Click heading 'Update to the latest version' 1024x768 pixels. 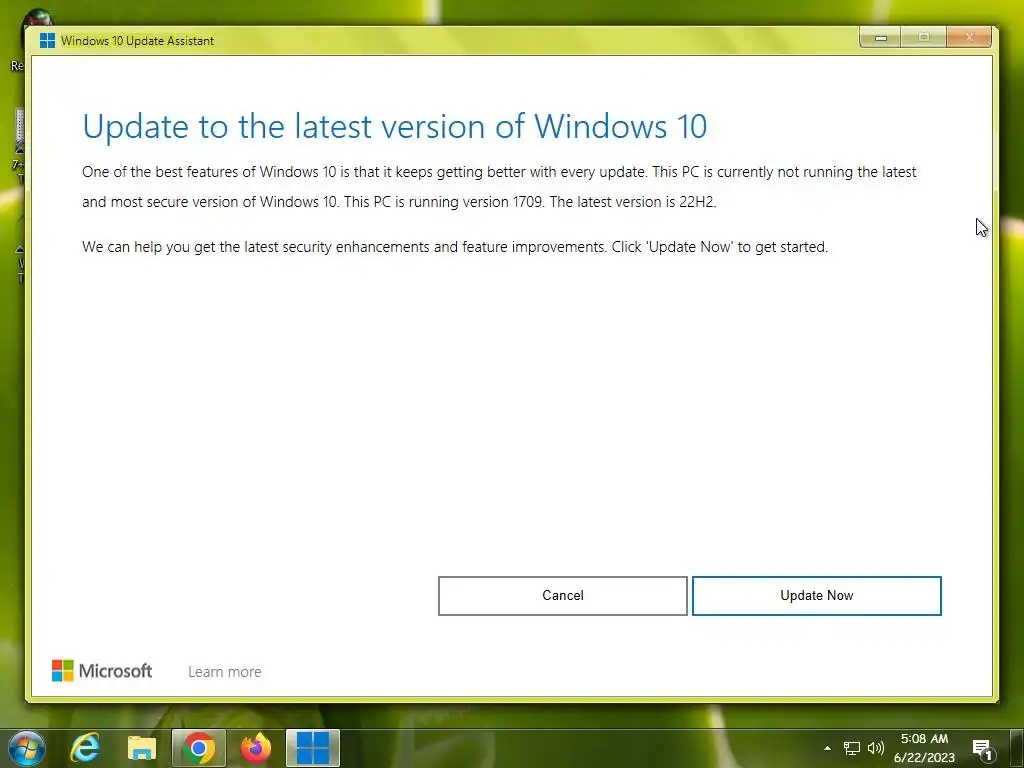click(x=394, y=126)
